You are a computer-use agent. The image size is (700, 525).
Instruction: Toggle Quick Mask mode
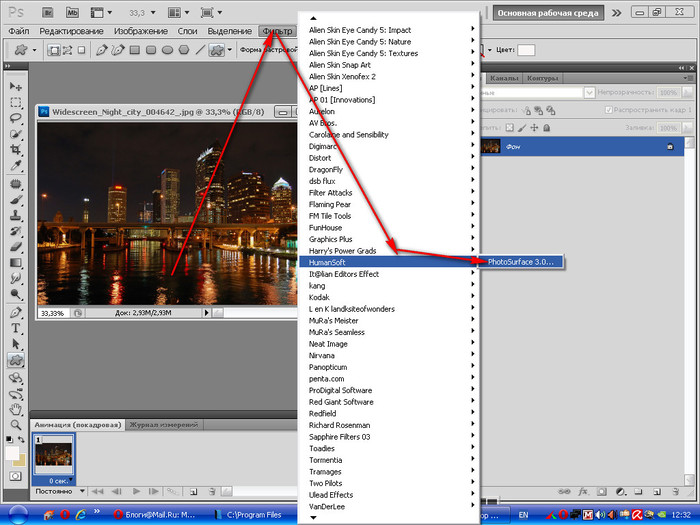(15, 476)
